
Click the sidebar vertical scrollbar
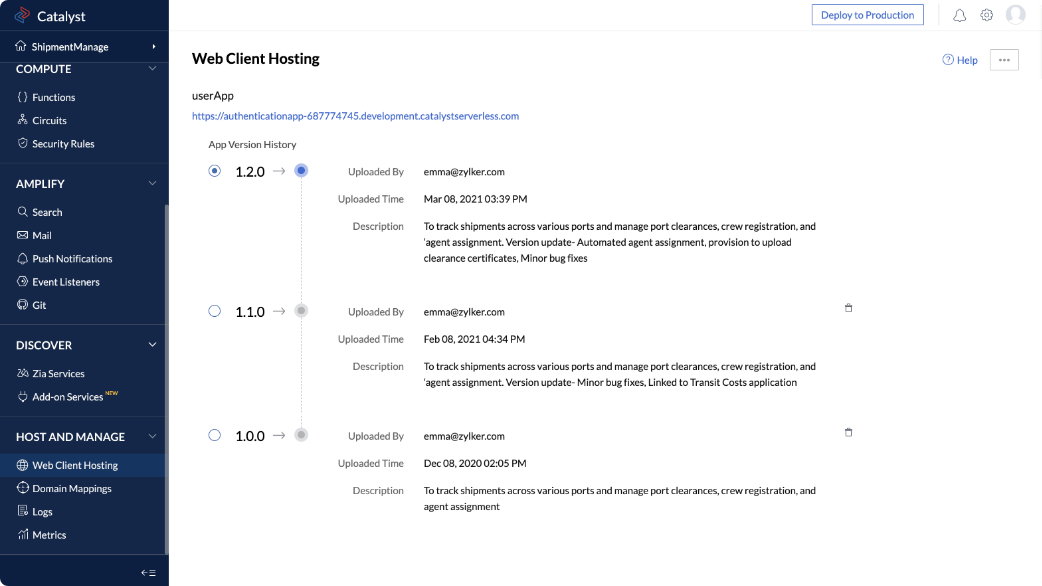click(166, 379)
